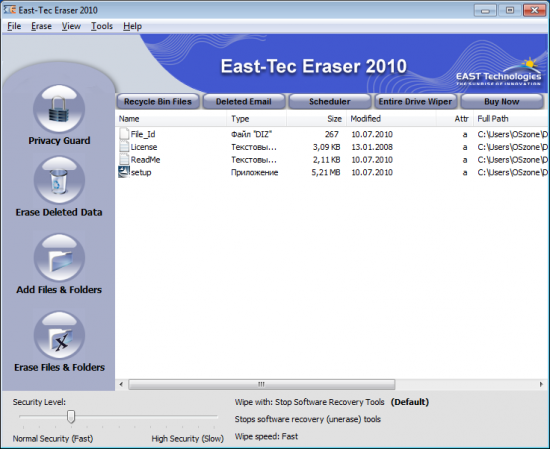Click the Scheduler button
This screenshot has width=550, height=449.
[329, 102]
